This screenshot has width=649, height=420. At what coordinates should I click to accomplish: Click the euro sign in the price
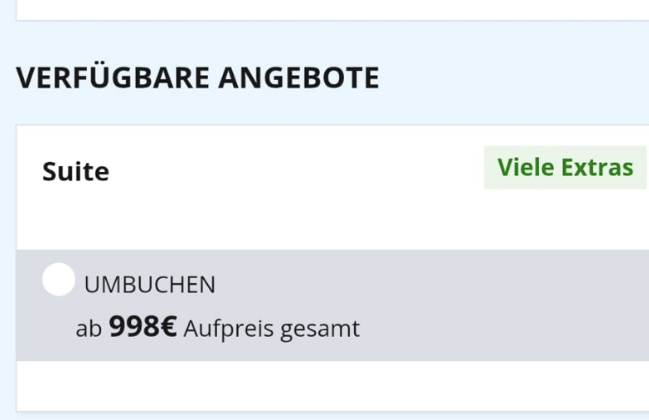(168, 326)
